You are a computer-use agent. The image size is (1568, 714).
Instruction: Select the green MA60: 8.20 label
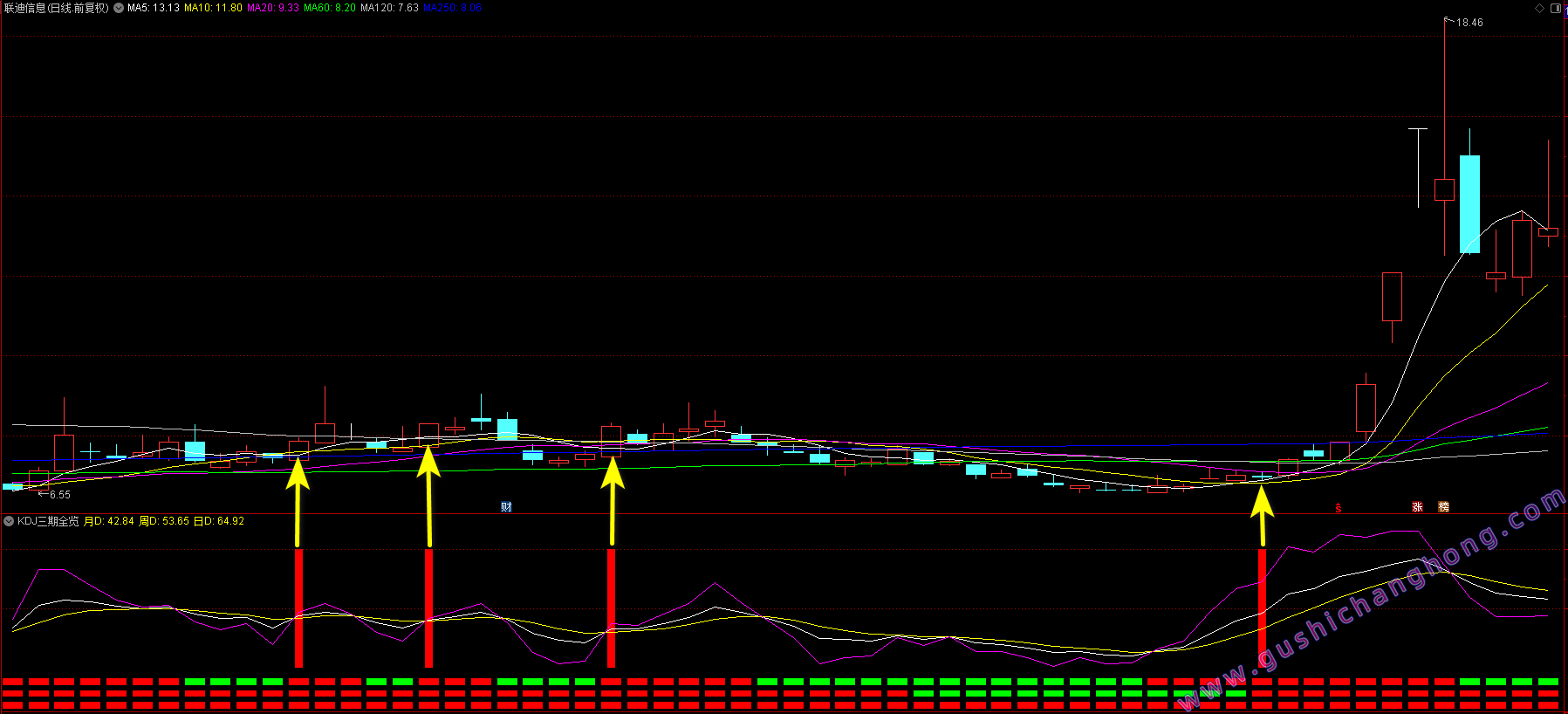330,8
